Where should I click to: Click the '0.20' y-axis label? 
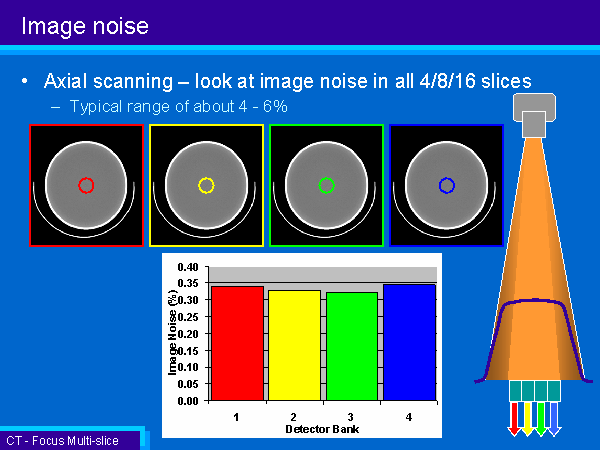pos(188,334)
